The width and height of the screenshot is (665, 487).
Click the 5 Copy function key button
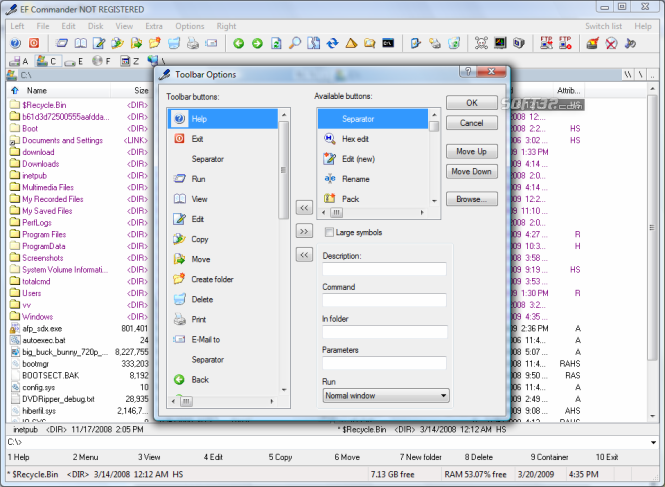tap(280, 457)
